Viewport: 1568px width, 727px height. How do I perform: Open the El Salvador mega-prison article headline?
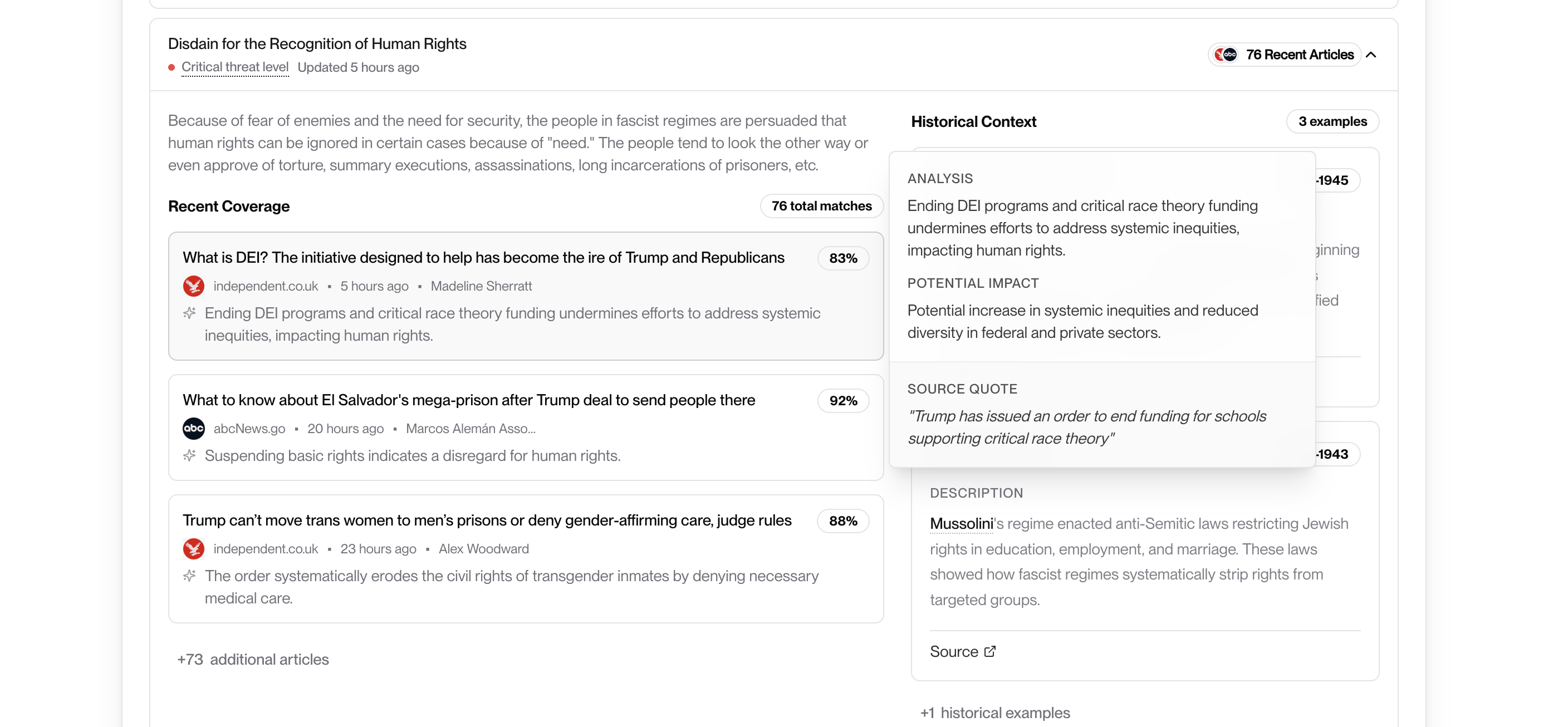point(469,400)
